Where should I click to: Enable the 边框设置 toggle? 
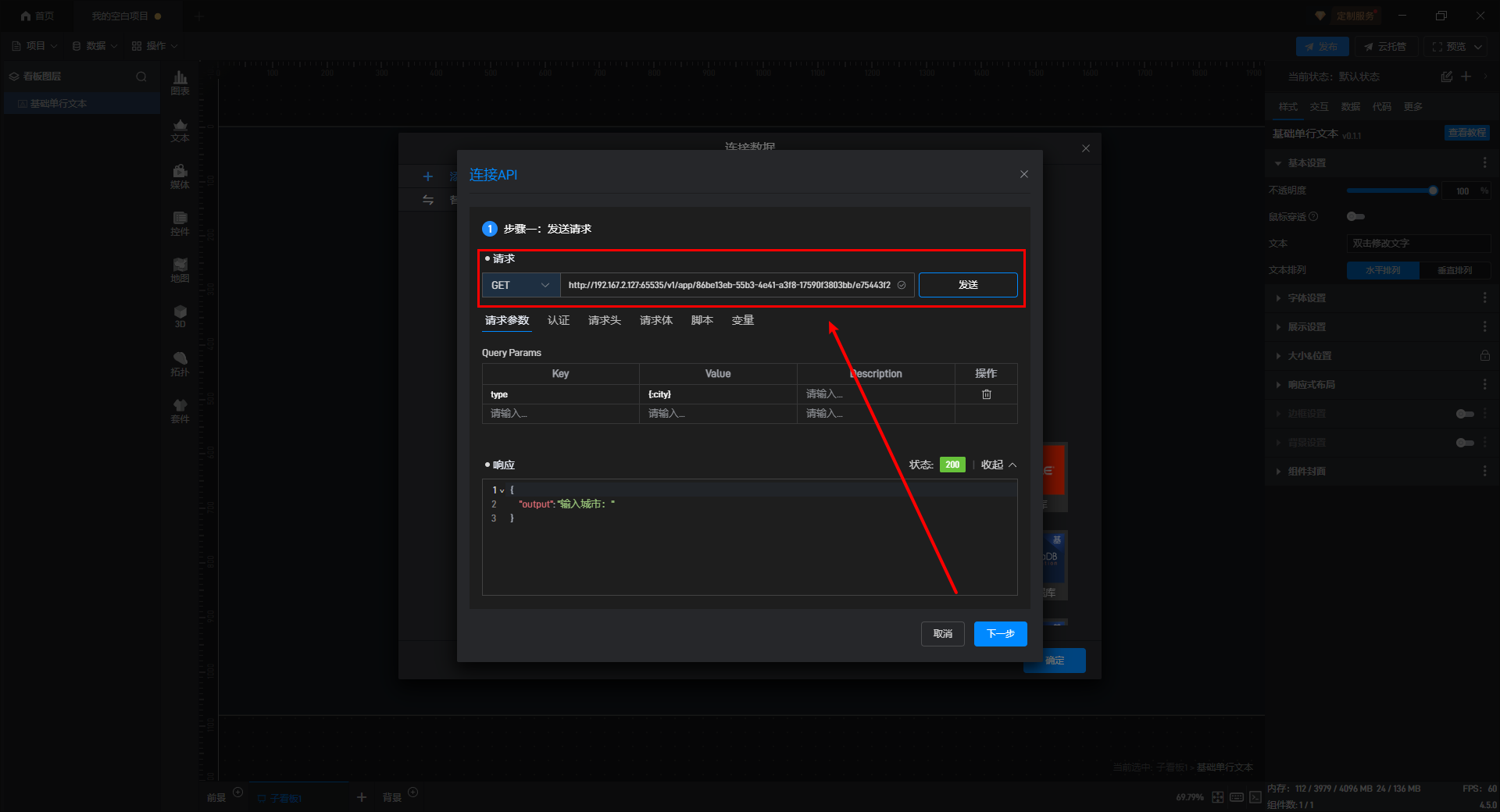point(1465,414)
